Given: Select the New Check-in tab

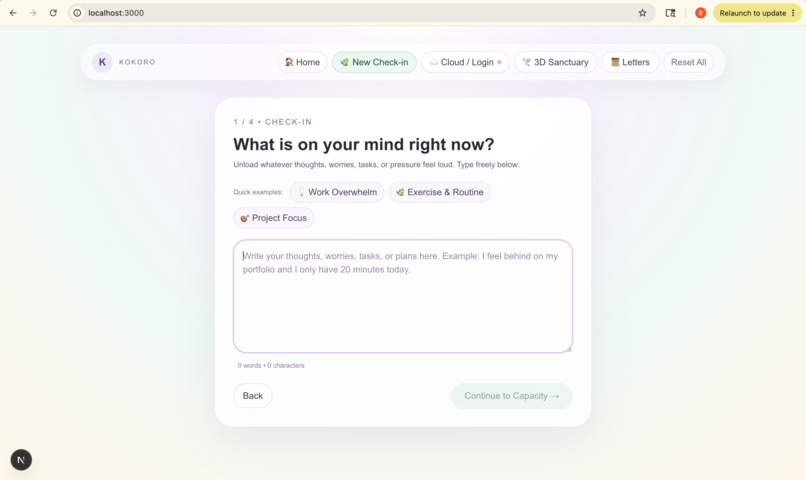Looking at the screenshot, I should 374,62.
